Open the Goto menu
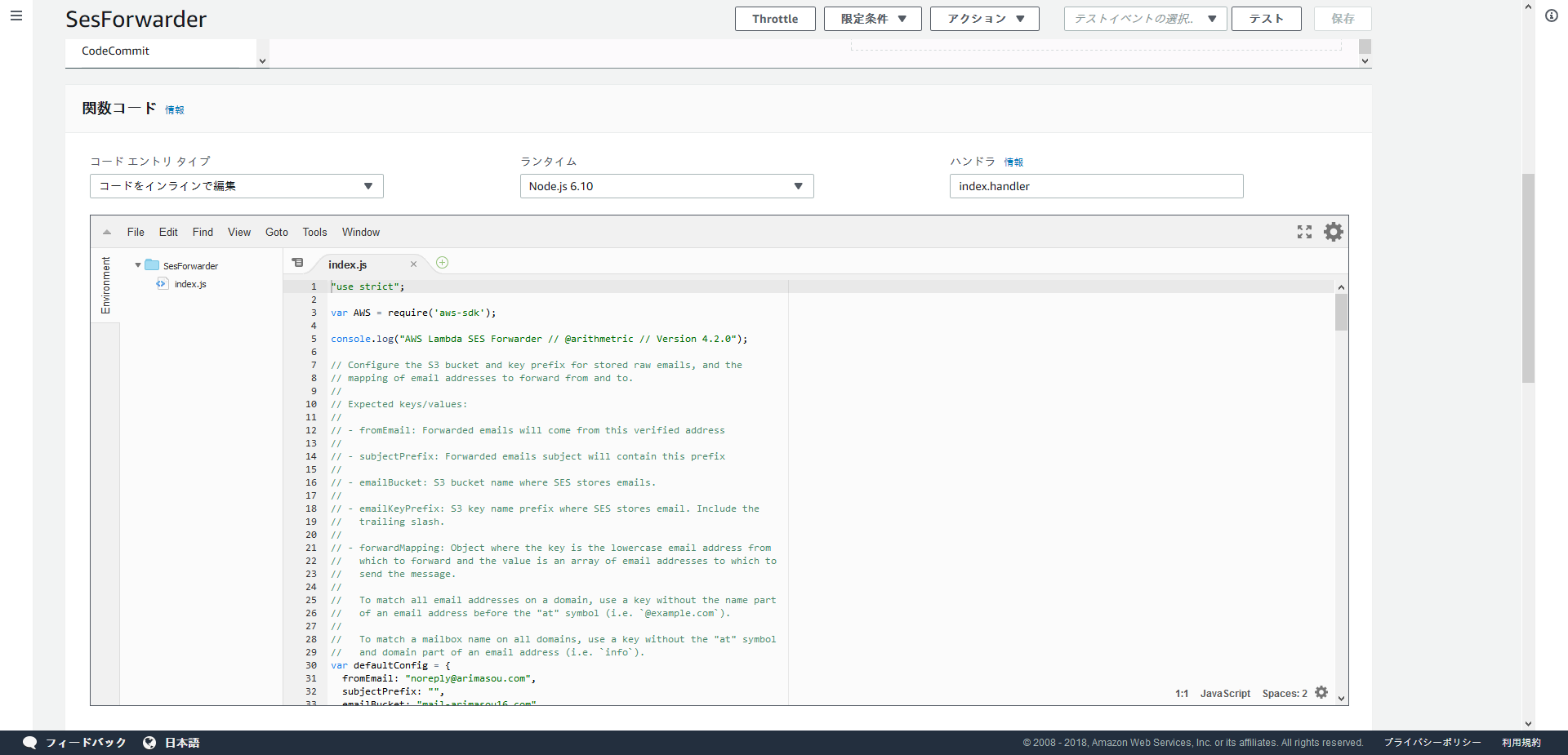Viewport: 1568px width, 755px height. click(x=277, y=233)
